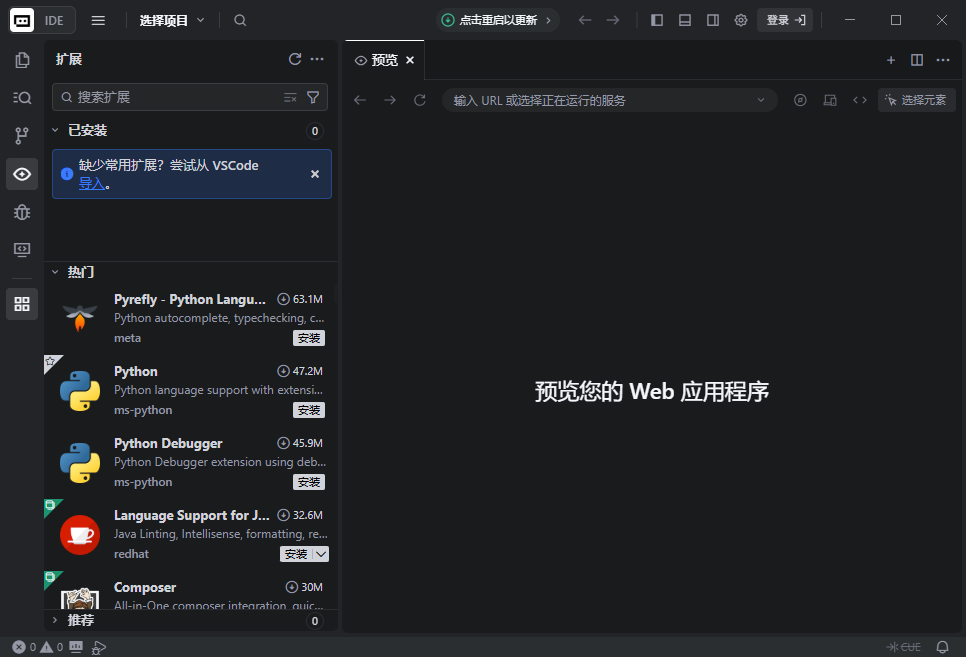Open editor more actions menu
Screen dimensions: 966x657
943,60
